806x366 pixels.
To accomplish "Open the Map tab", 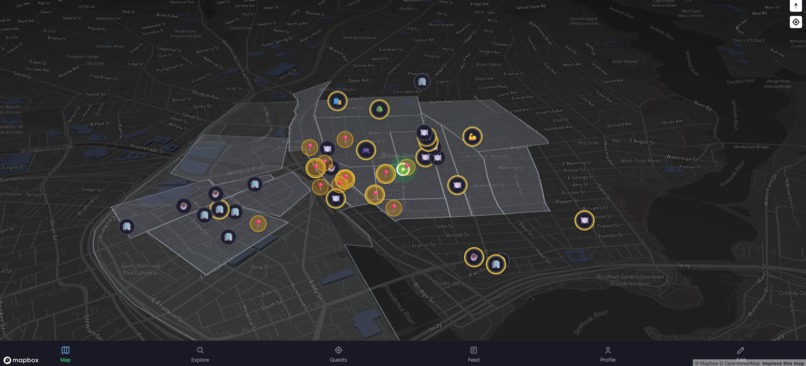I will pyautogui.click(x=65, y=354).
